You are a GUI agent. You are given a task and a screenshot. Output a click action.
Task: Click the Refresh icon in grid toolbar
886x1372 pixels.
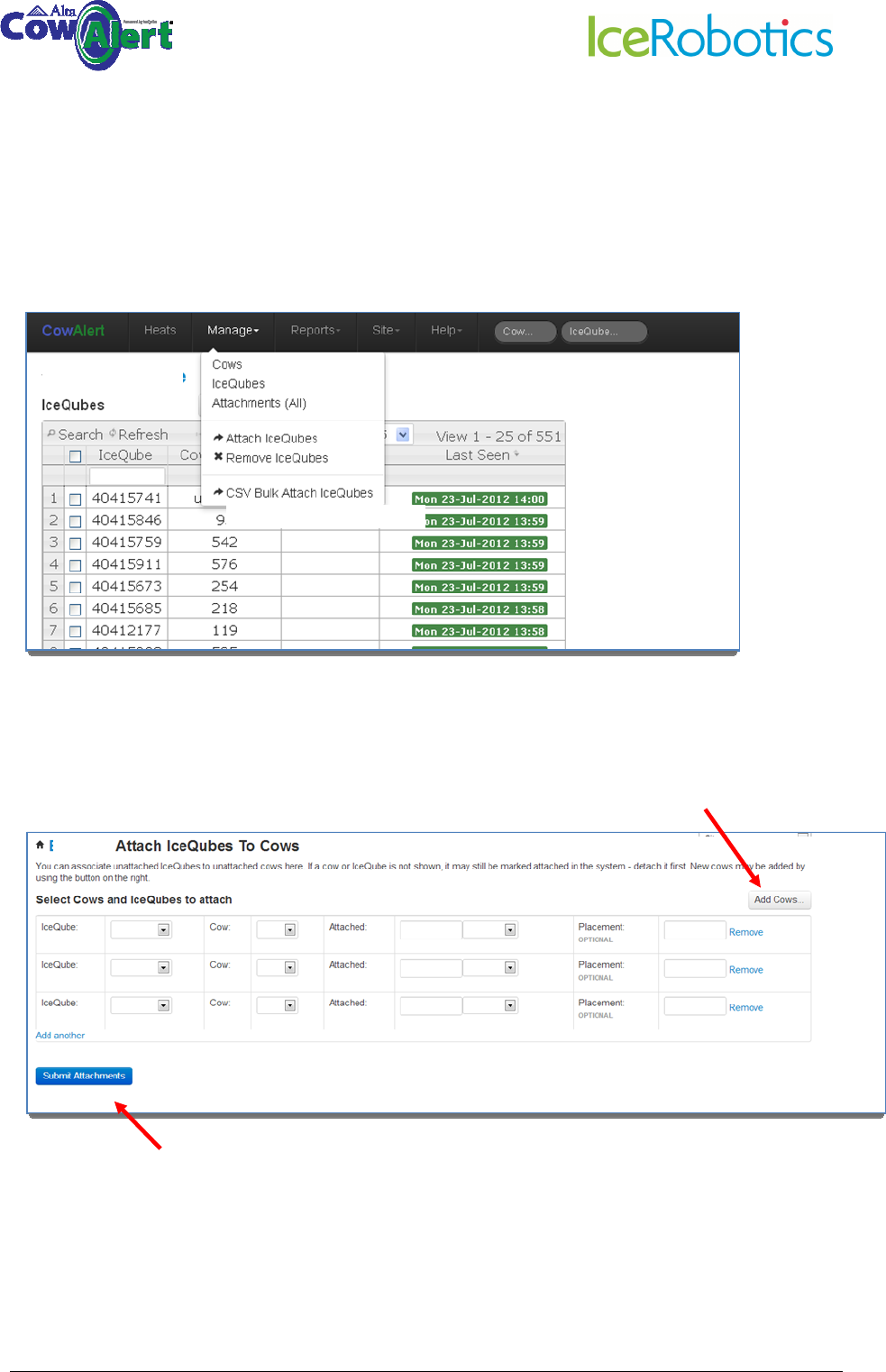click(x=113, y=434)
